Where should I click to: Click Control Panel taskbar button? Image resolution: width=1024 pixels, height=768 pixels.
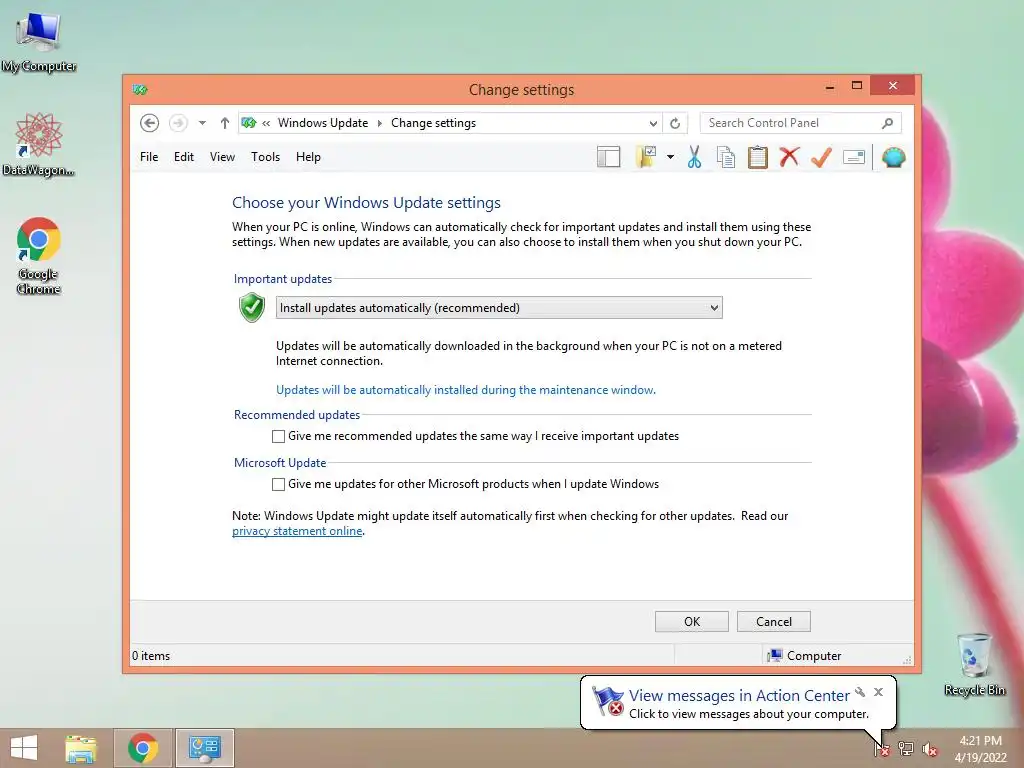click(204, 748)
